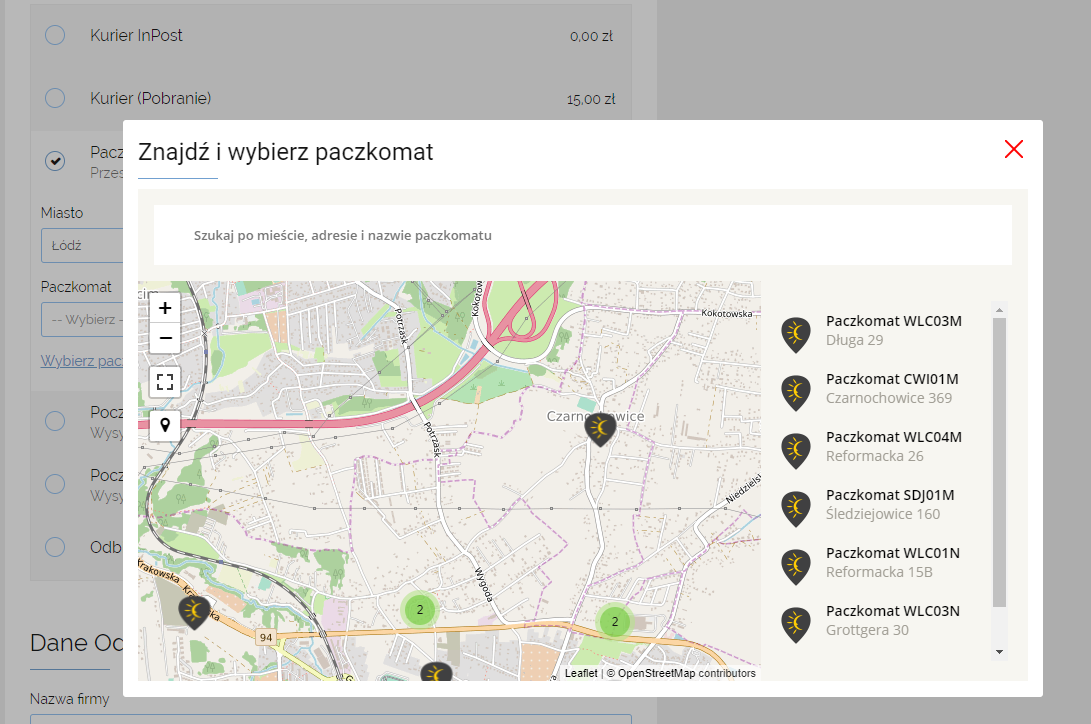The width and height of the screenshot is (1091, 724).
Task: Select Paczkomat WLC03M from the list
Action: pyautogui.click(x=894, y=321)
